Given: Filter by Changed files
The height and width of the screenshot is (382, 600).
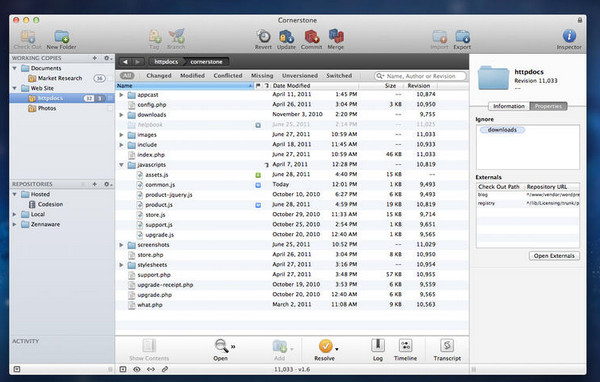Looking at the screenshot, I should 159,76.
